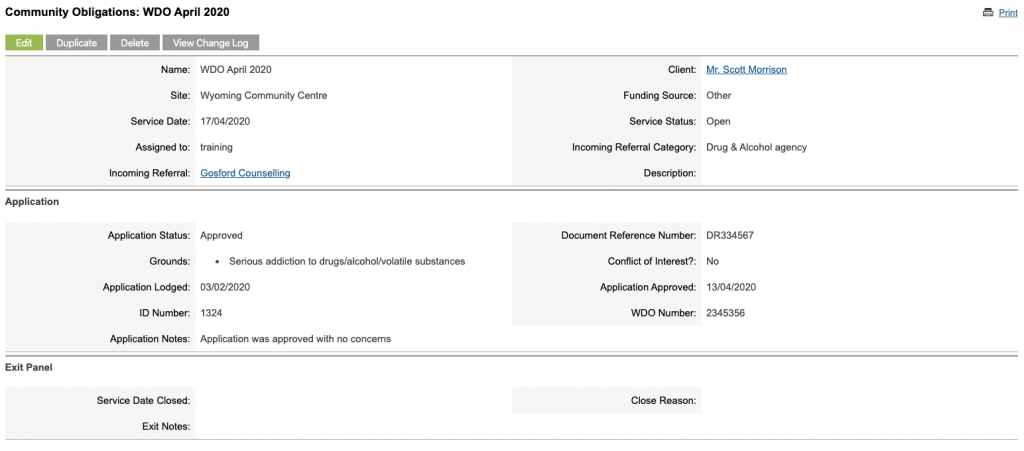The width and height of the screenshot is (1024, 451).
Task: Click the page title WDO April 2020
Action: pyautogui.click(x=117, y=12)
